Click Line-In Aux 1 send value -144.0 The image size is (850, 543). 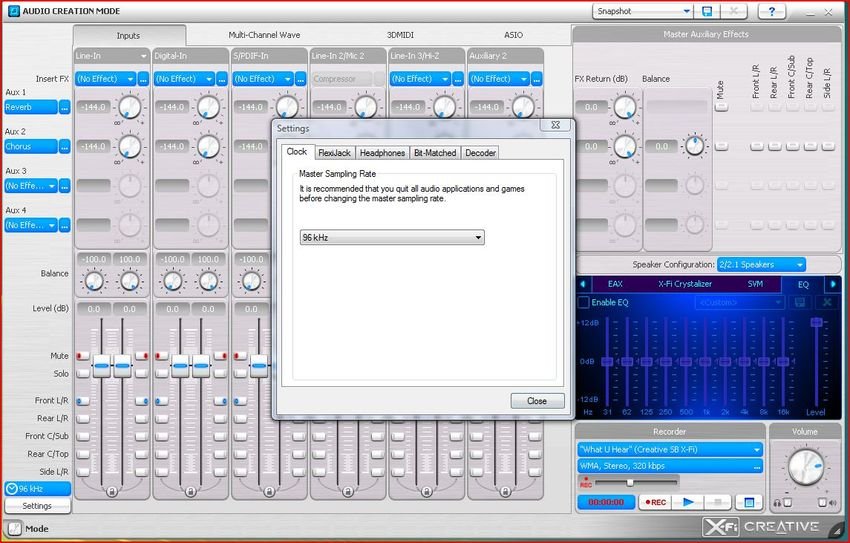tap(93, 107)
